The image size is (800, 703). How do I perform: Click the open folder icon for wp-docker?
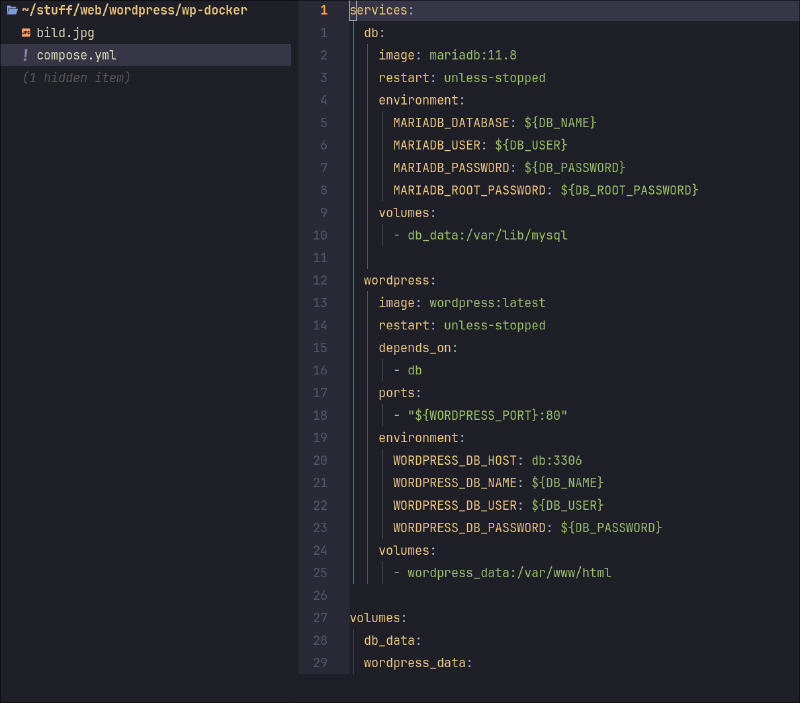tap(12, 10)
